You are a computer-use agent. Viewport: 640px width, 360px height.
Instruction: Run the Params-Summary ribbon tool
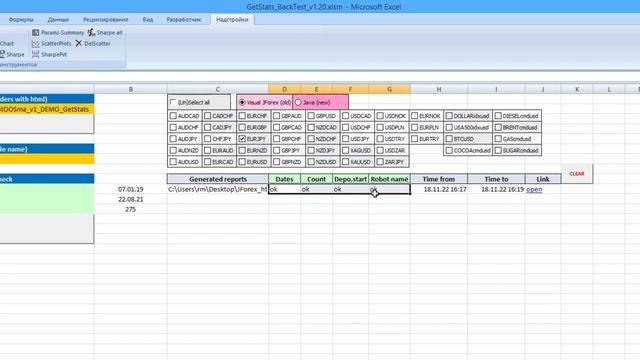click(x=58, y=32)
